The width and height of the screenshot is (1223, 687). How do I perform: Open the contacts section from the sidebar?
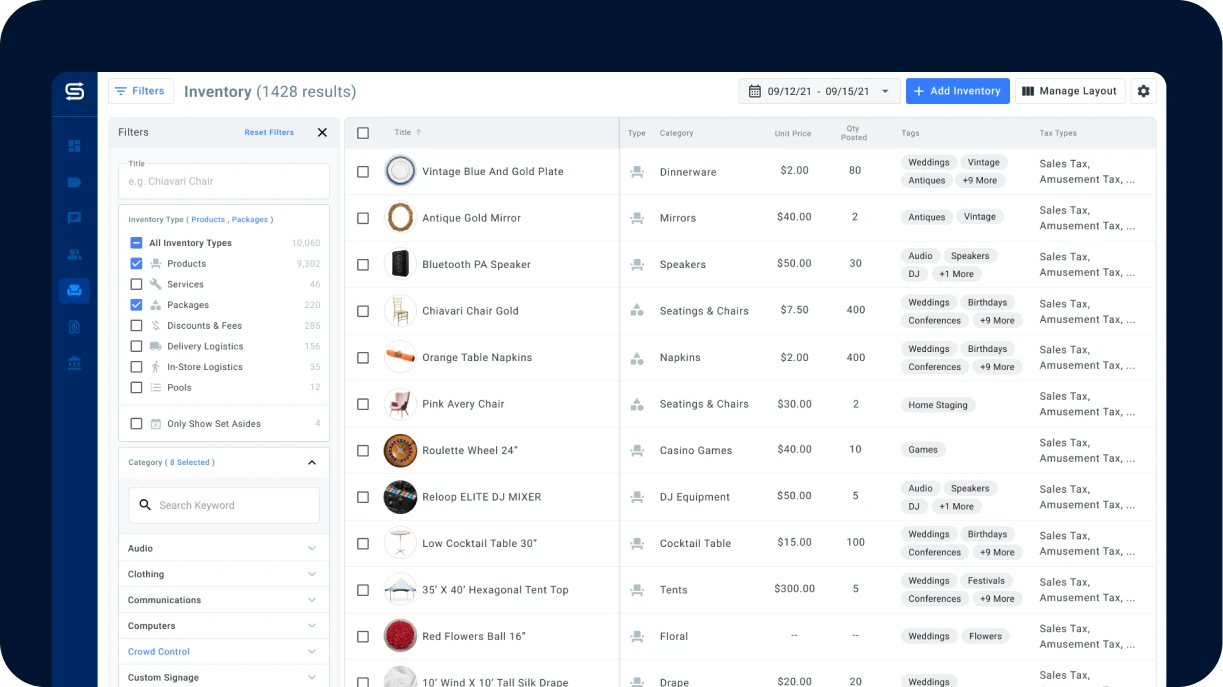[75, 253]
